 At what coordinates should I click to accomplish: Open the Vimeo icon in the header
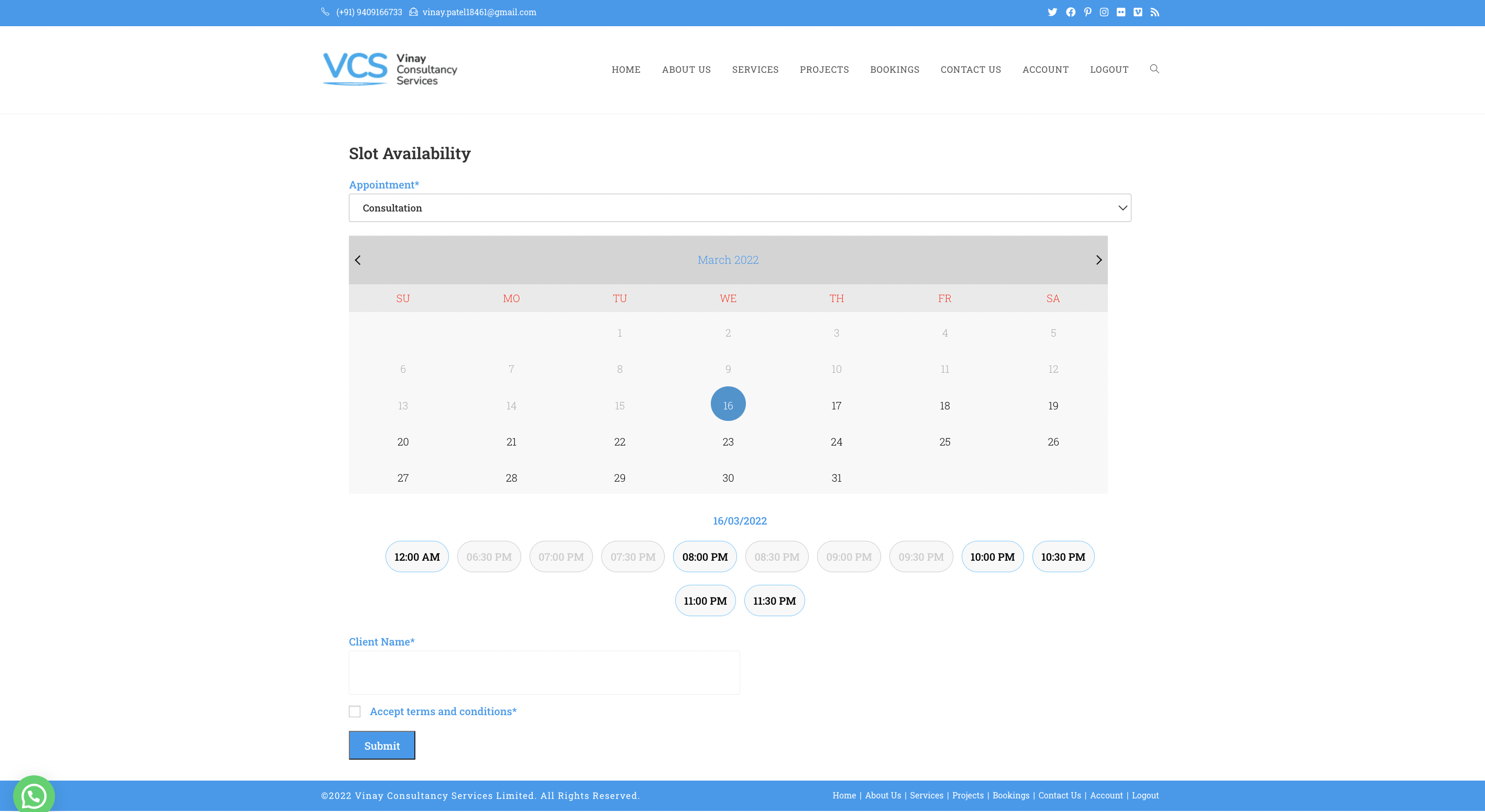1137,12
